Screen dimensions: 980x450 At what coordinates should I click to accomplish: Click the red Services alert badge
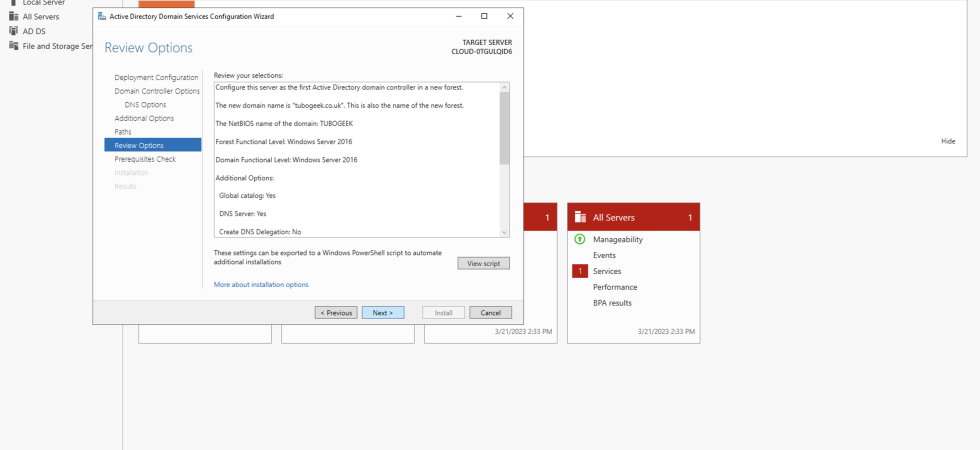(x=579, y=271)
